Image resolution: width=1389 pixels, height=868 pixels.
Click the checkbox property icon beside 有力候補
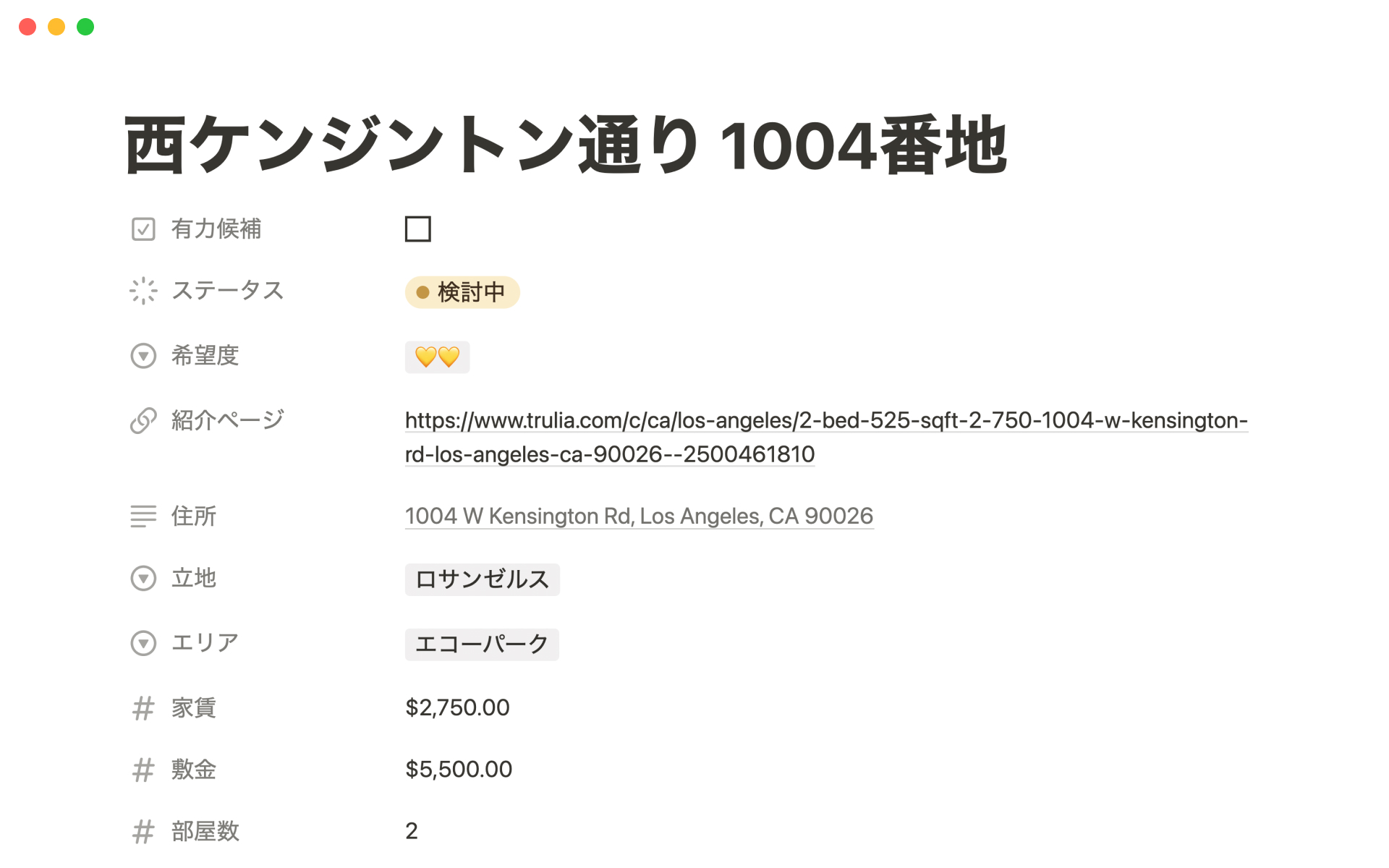143,229
